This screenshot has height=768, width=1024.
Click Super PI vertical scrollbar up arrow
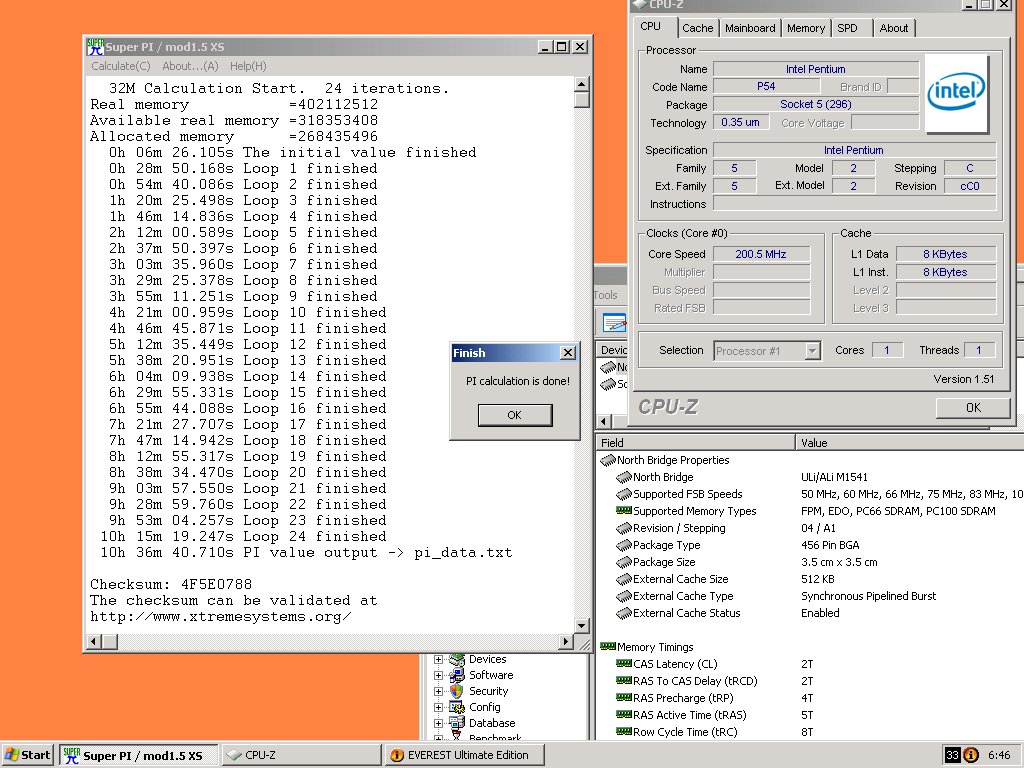581,84
